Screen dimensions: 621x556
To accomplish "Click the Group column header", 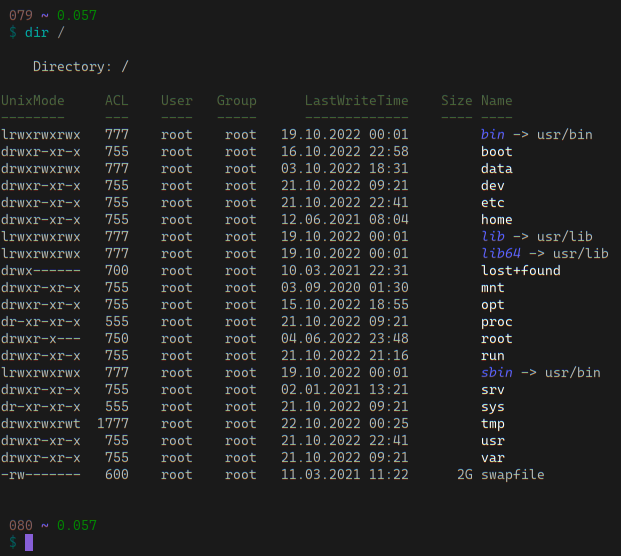I will click(x=236, y=101).
